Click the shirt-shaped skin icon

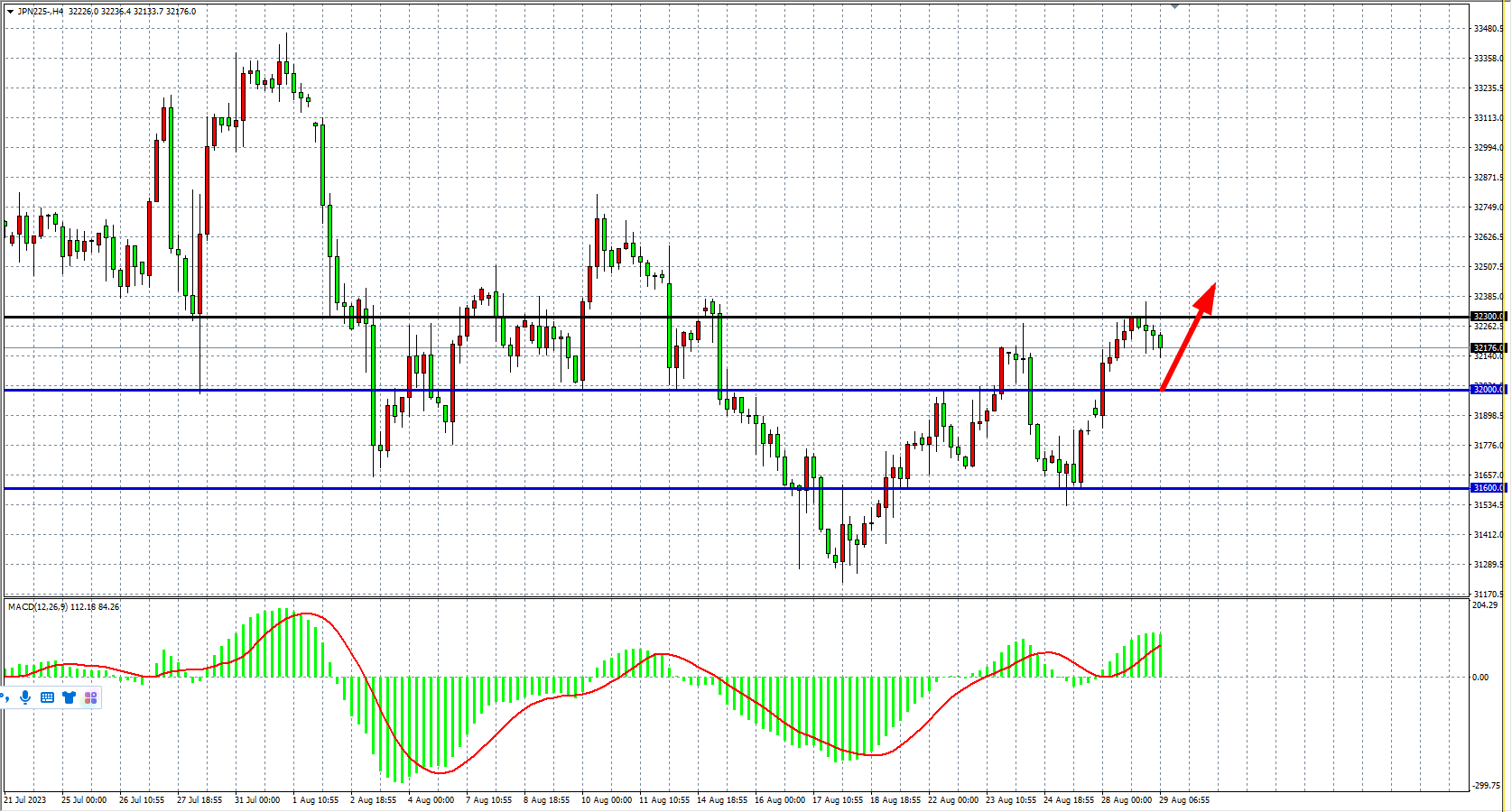coord(69,697)
